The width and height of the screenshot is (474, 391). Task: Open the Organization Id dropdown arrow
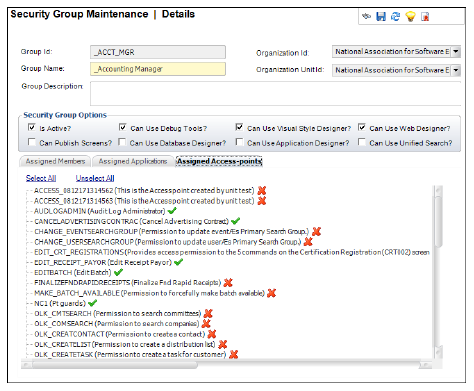pos(456,52)
